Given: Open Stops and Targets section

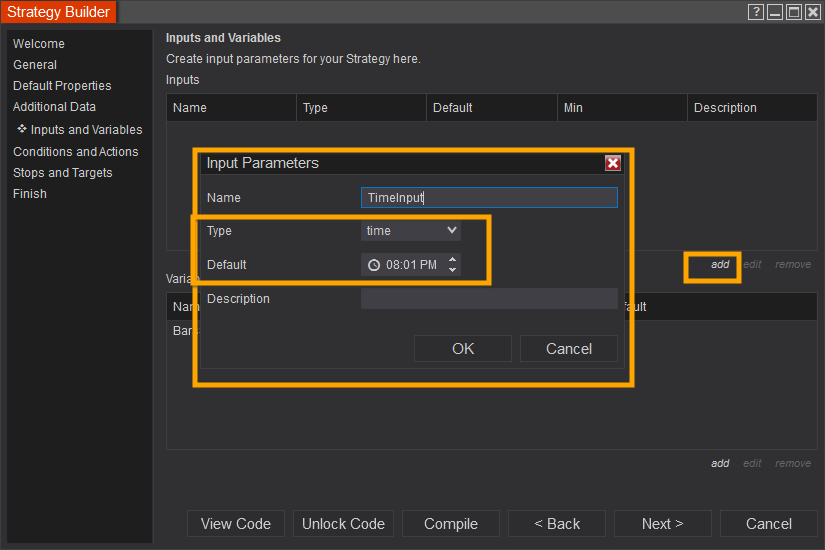Looking at the screenshot, I should click(x=63, y=173).
